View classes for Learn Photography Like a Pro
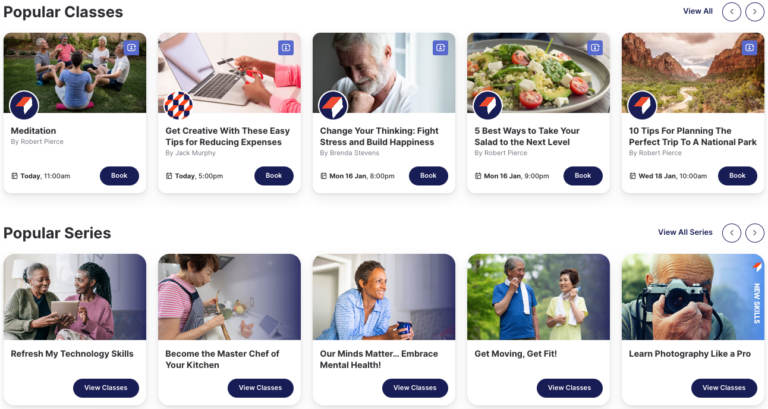This screenshot has width=768, height=409. (x=724, y=388)
